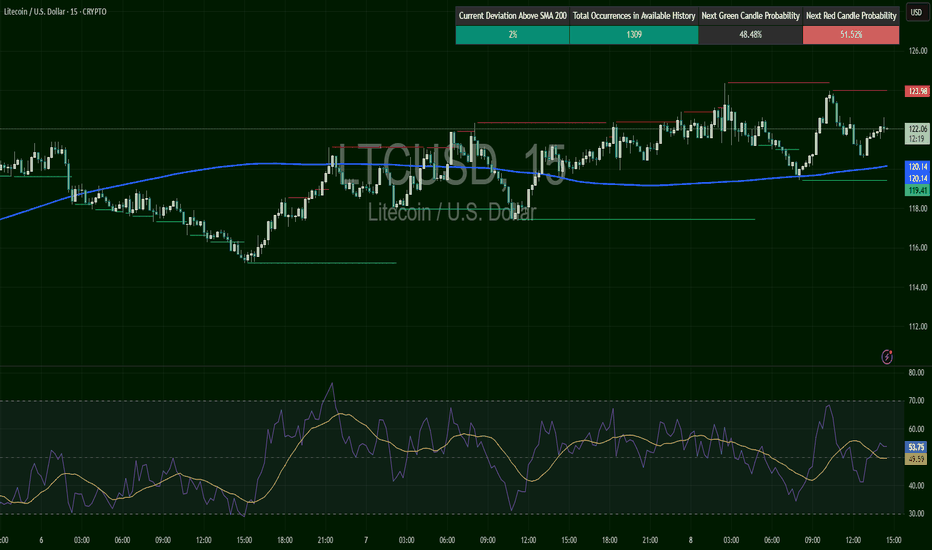
Task: Click the blue RSI value label 53.75
Action: (916, 447)
